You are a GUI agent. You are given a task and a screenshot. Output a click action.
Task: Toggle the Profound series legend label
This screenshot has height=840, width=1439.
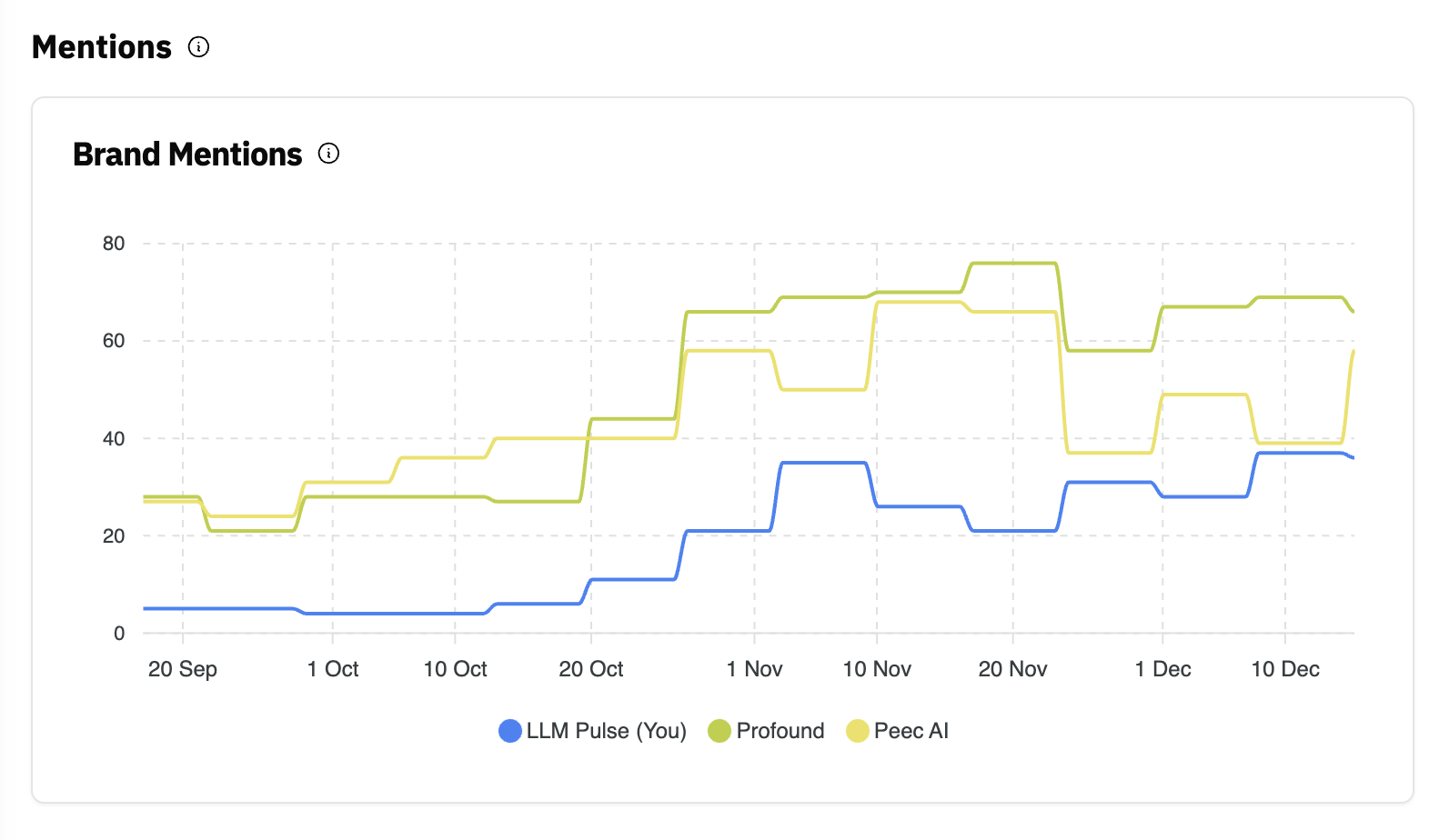(x=780, y=731)
